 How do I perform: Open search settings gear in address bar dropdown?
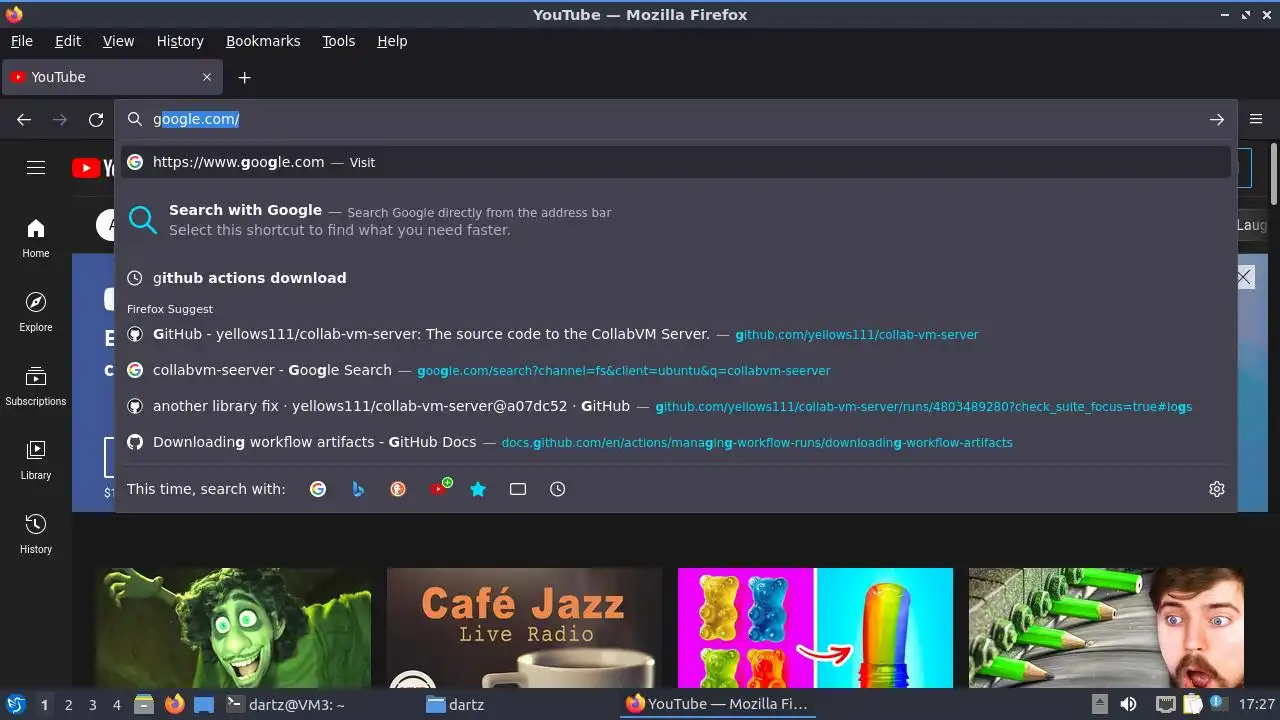coord(1217,489)
